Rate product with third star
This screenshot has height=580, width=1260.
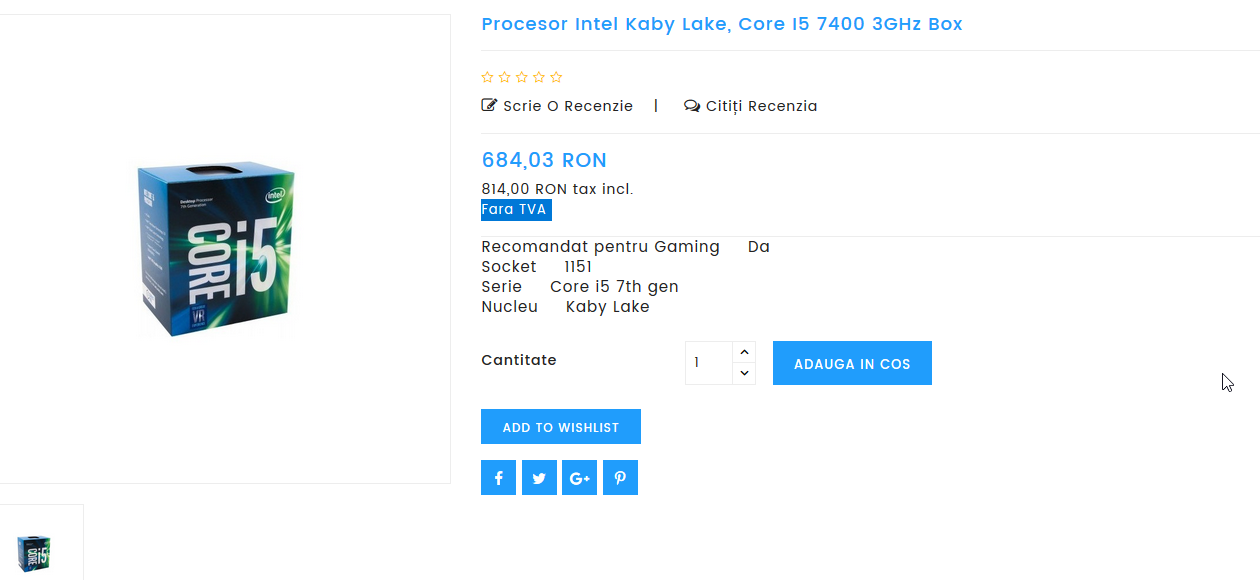pyautogui.click(x=522, y=77)
